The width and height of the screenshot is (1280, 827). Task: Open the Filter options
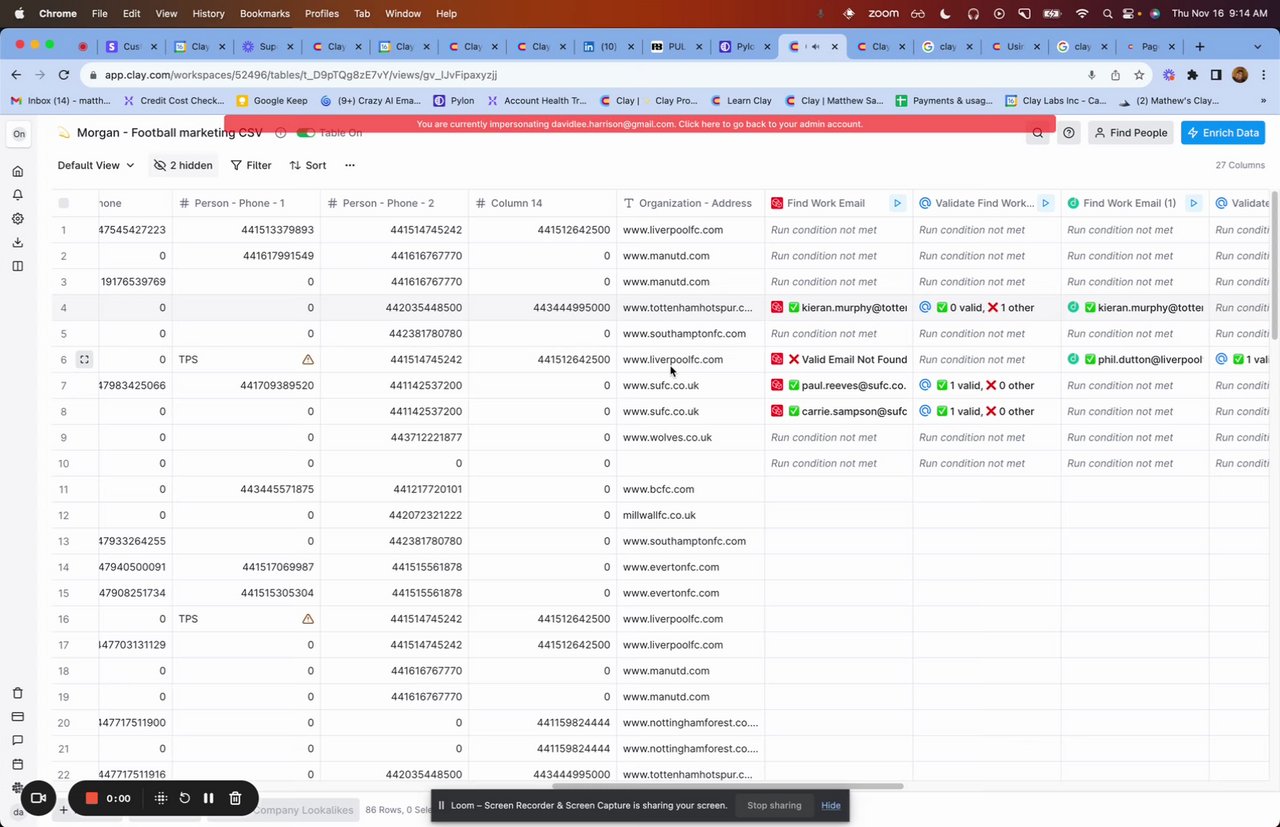(251, 165)
